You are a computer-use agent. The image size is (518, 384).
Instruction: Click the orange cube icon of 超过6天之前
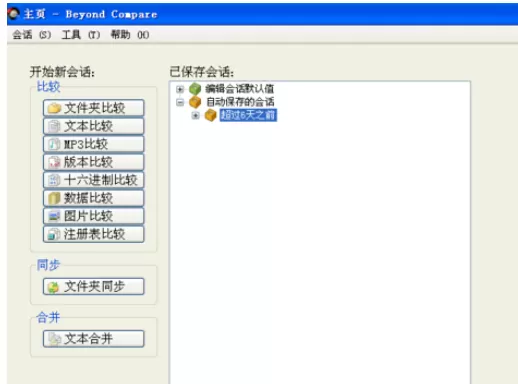(x=211, y=115)
